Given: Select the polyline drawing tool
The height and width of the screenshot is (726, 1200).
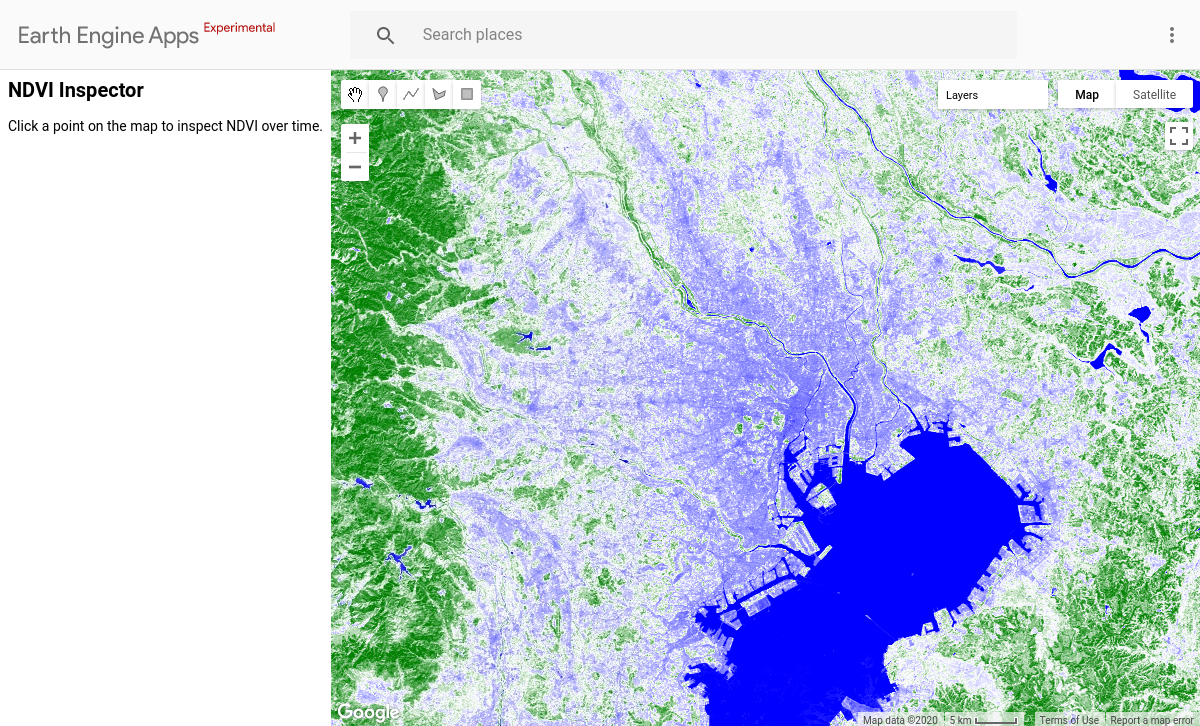Looking at the screenshot, I should (x=411, y=94).
